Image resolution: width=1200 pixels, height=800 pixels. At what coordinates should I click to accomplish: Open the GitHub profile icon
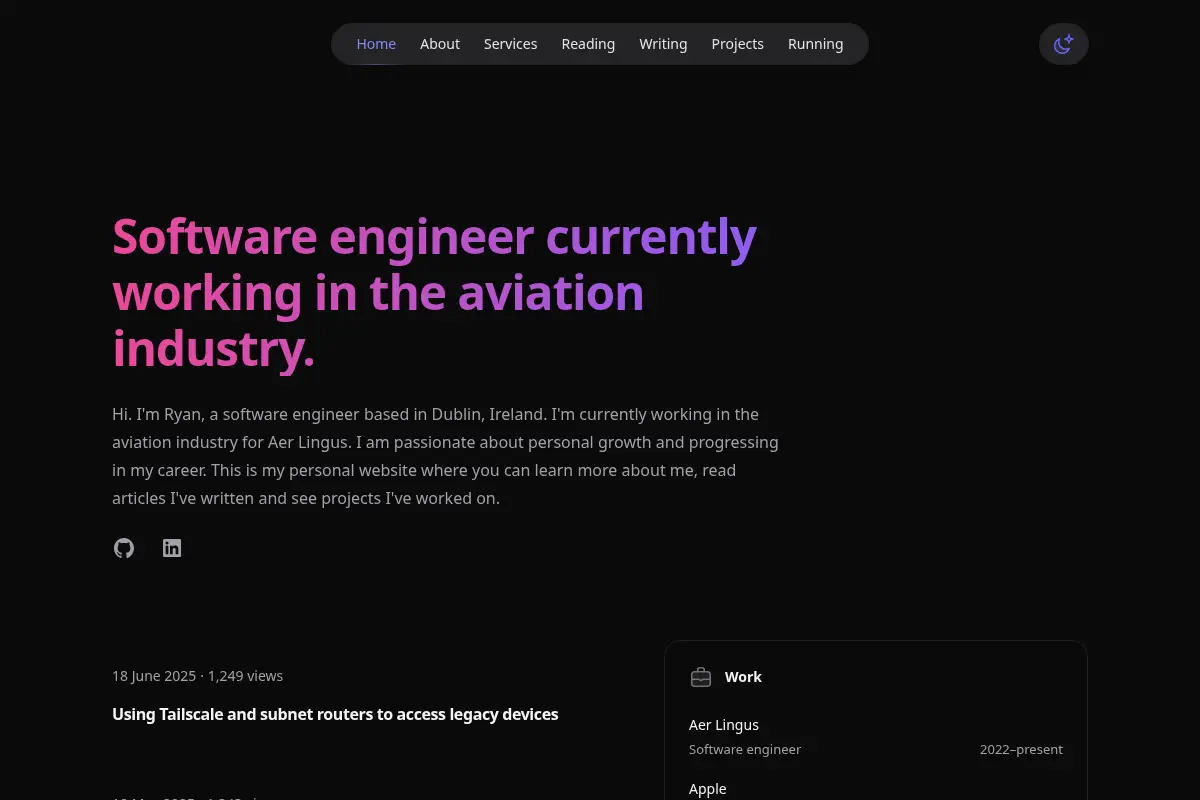tap(124, 548)
